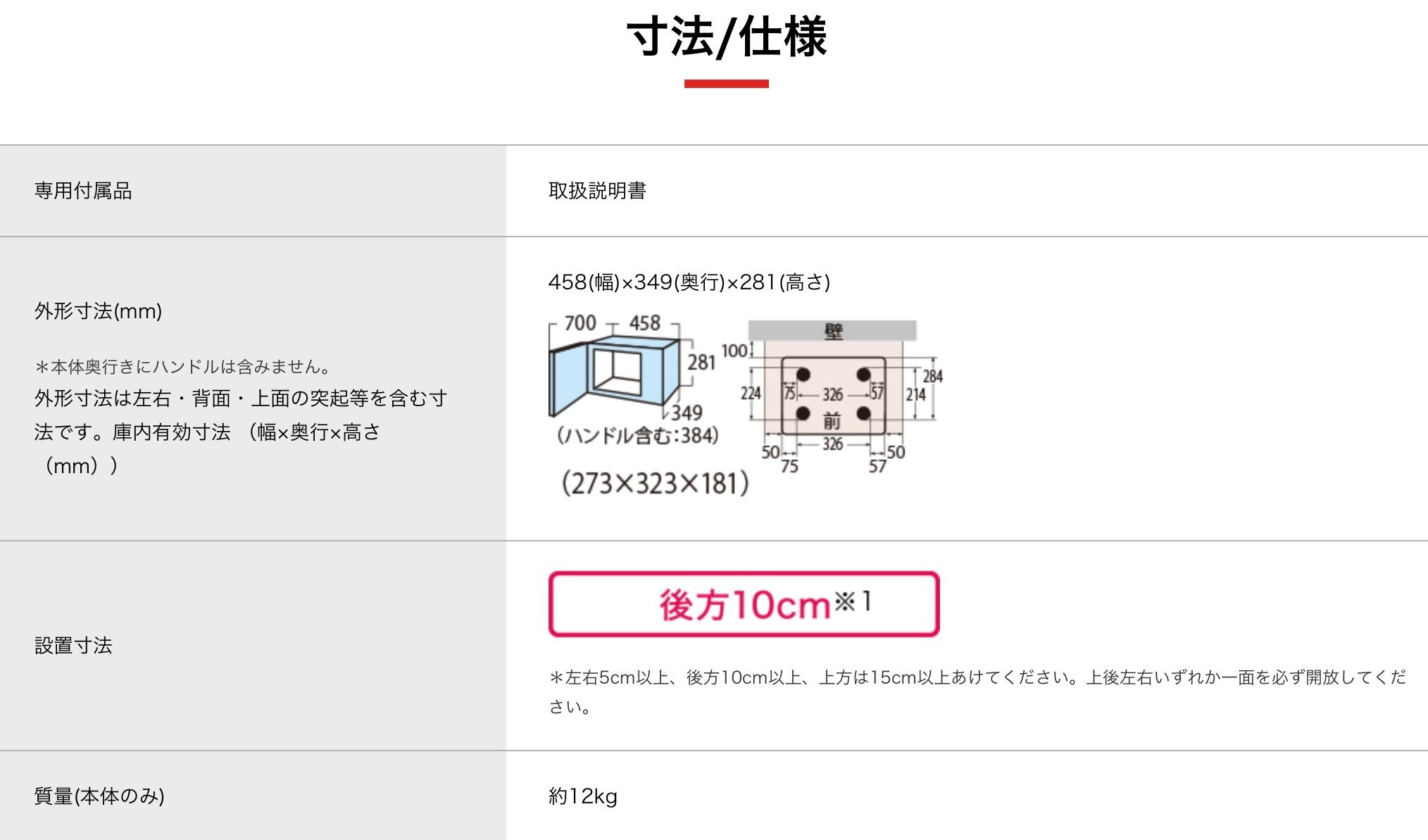The width and height of the screenshot is (1428, 840).
Task: Click the 約12kg weight value
Action: click(583, 796)
